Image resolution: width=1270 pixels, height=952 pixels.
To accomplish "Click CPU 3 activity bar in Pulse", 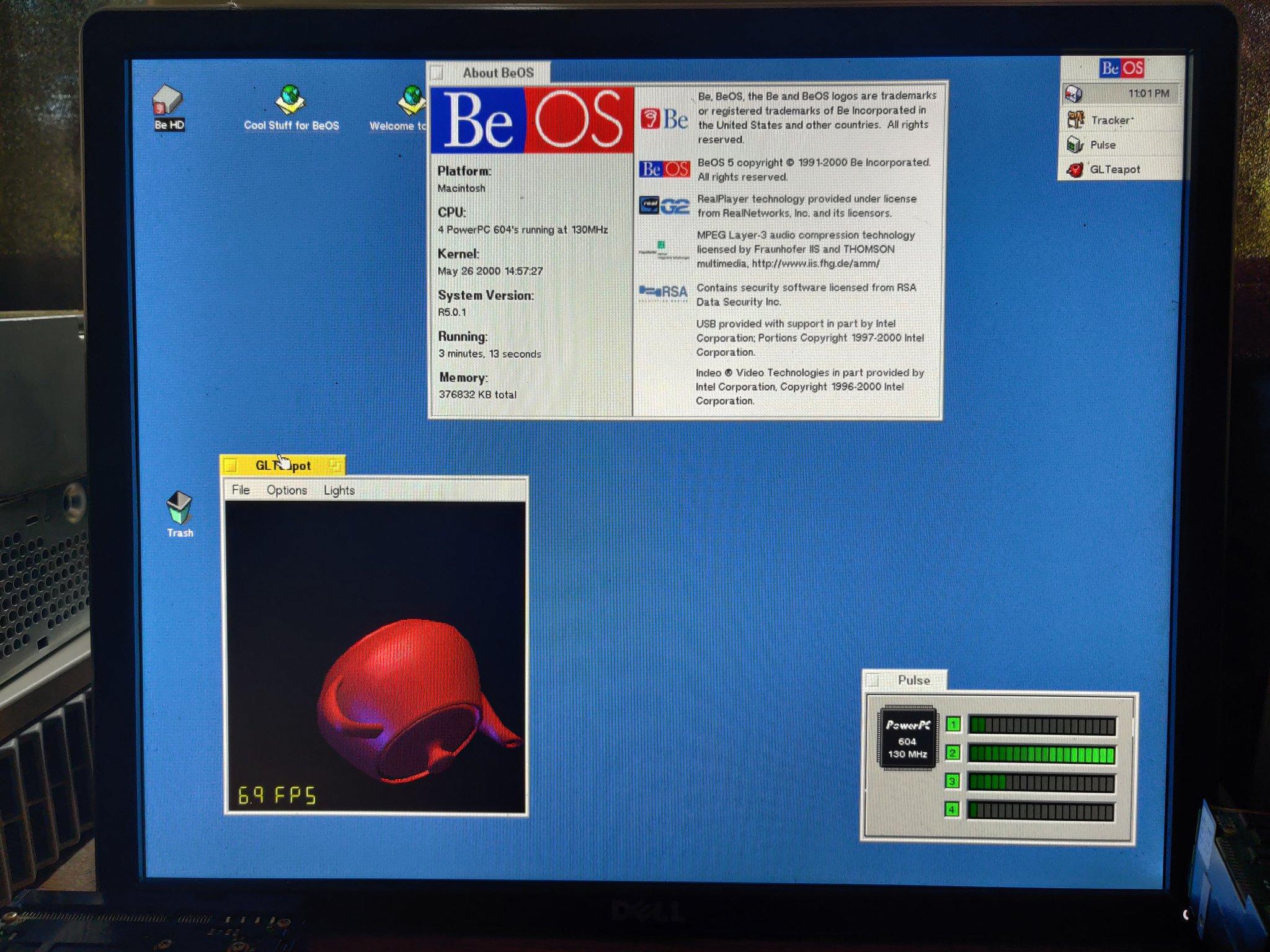I will click(x=1041, y=783).
